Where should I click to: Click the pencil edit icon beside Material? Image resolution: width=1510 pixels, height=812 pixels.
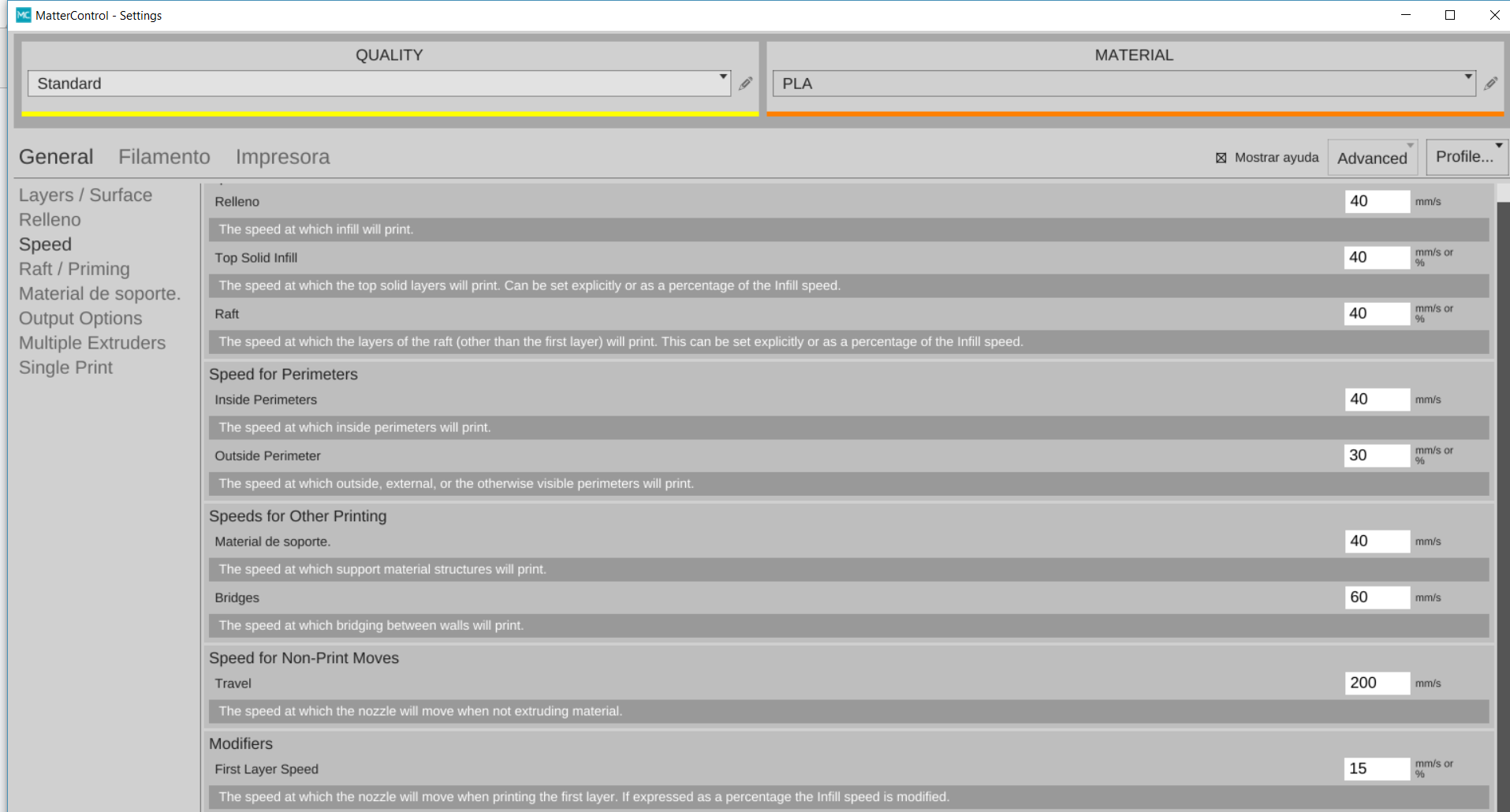pos(1490,84)
